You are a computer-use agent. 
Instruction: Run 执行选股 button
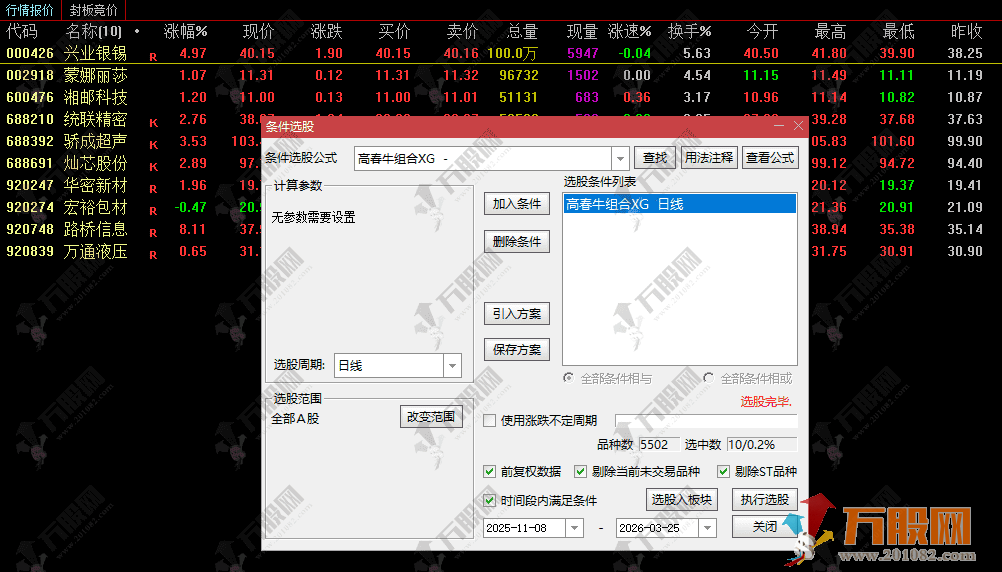pos(765,500)
